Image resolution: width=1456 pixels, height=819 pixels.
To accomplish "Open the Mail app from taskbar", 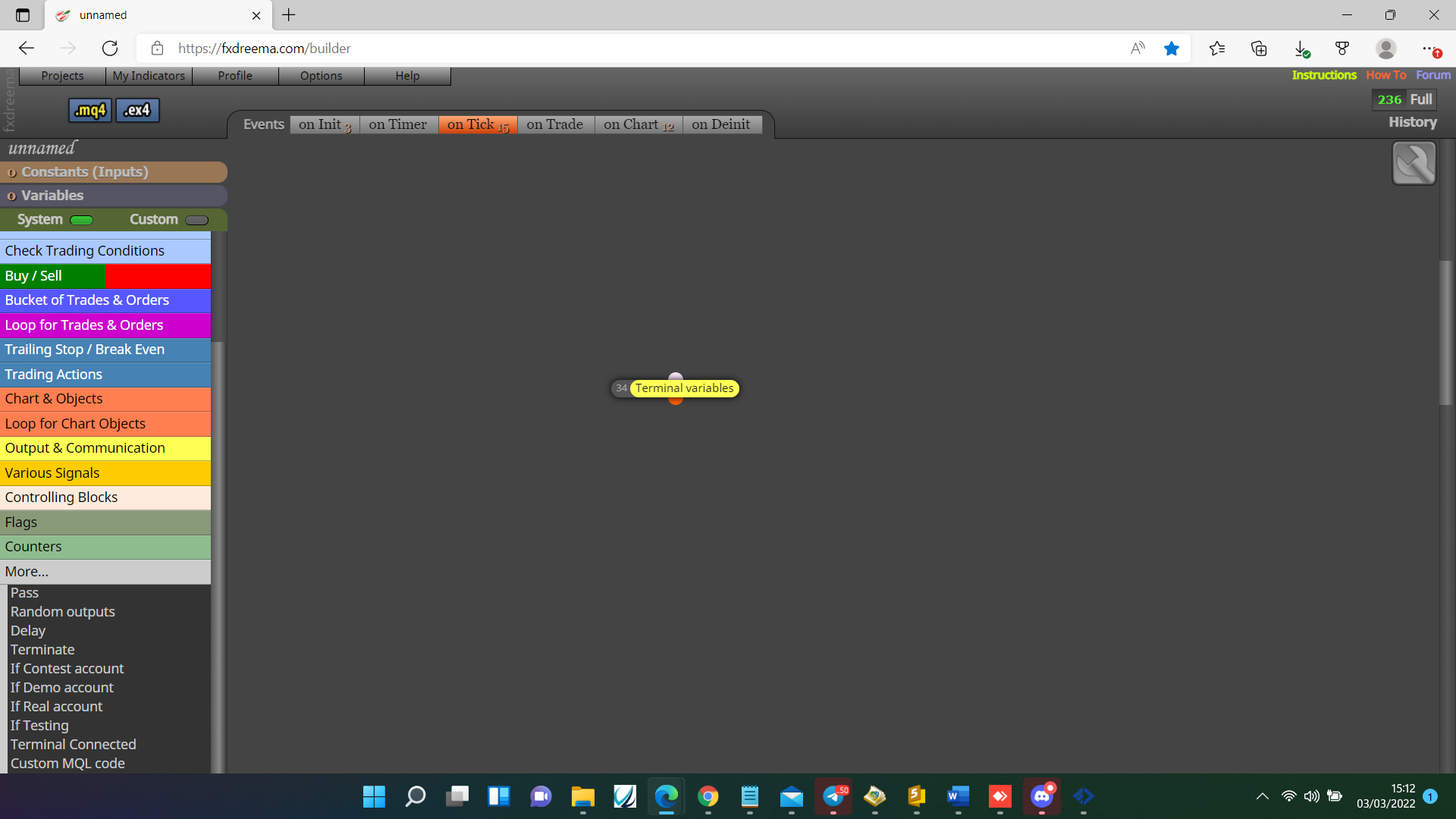I will pyautogui.click(x=792, y=796).
